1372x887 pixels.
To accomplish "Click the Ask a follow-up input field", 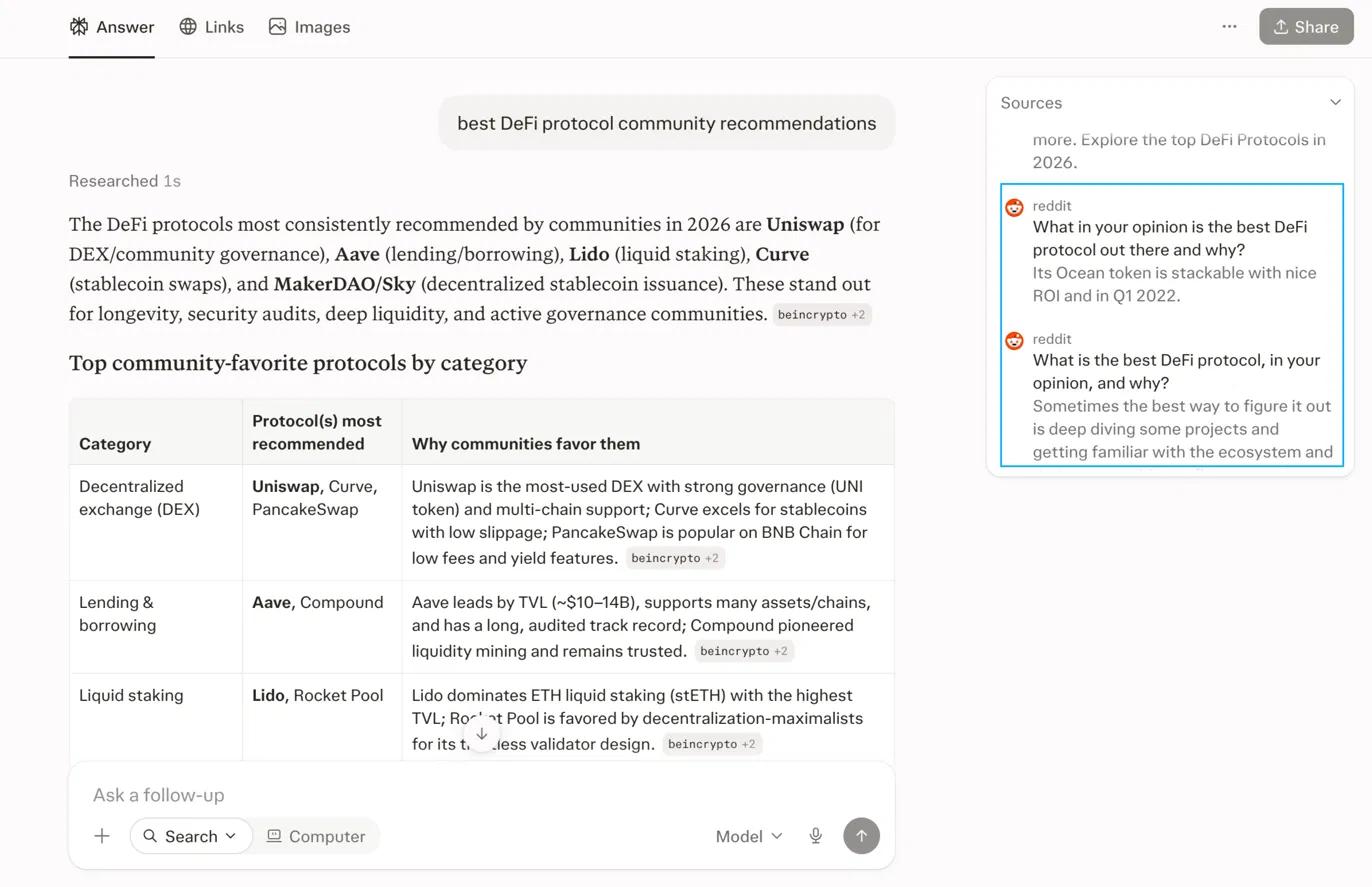I will click(x=481, y=796).
